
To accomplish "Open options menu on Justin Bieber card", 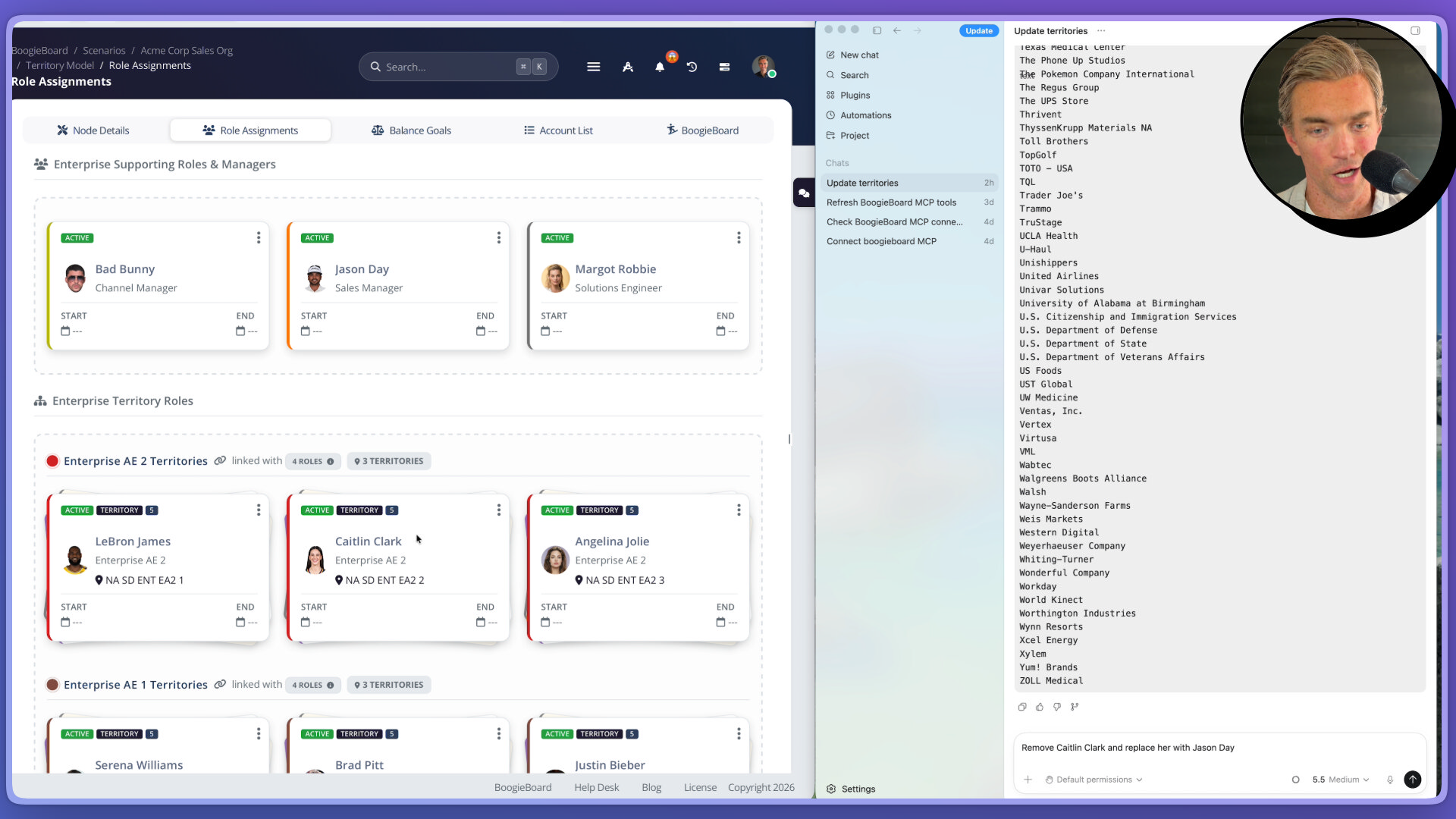I will pos(739,734).
